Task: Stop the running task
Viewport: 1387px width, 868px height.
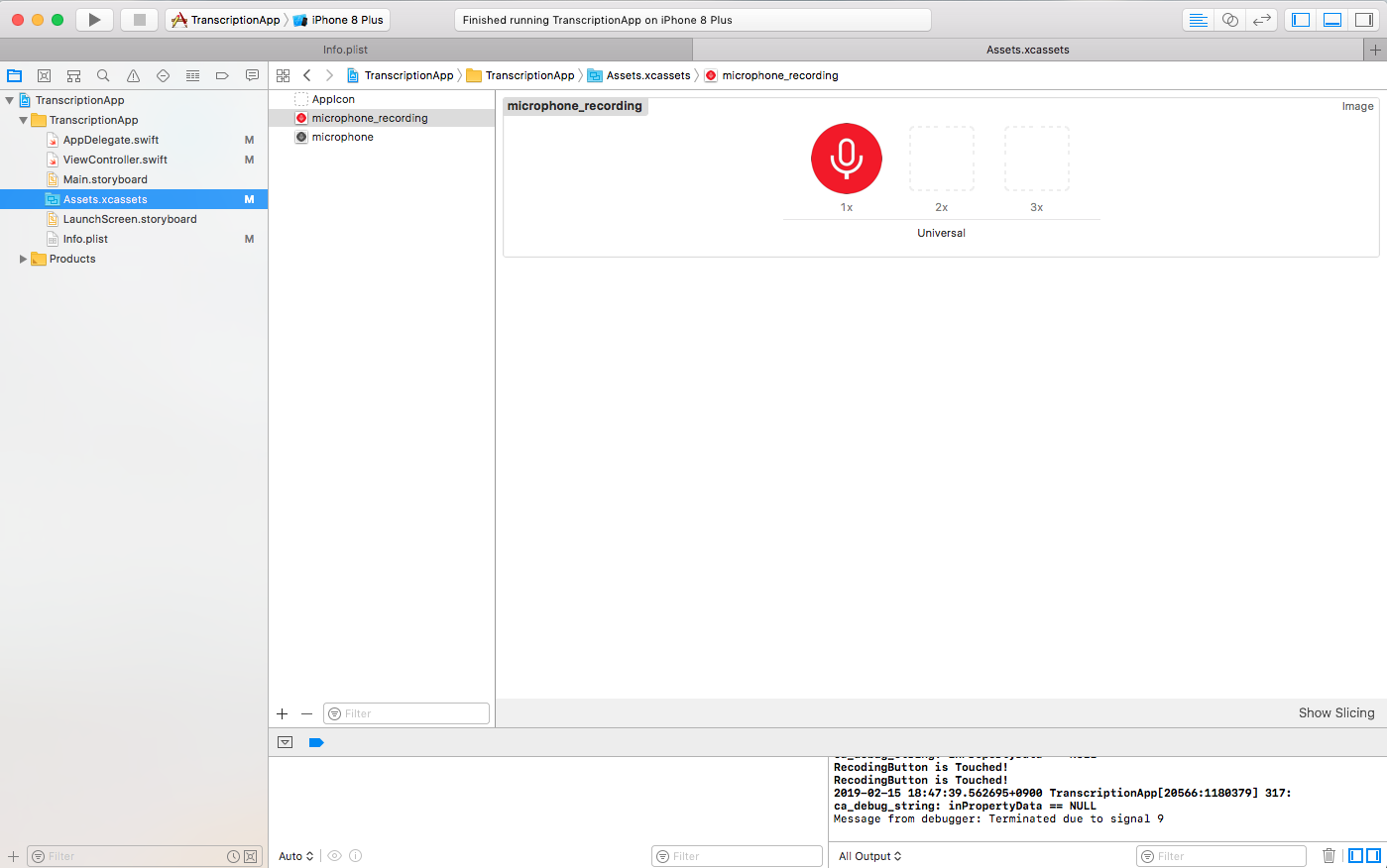Action: 140,20
